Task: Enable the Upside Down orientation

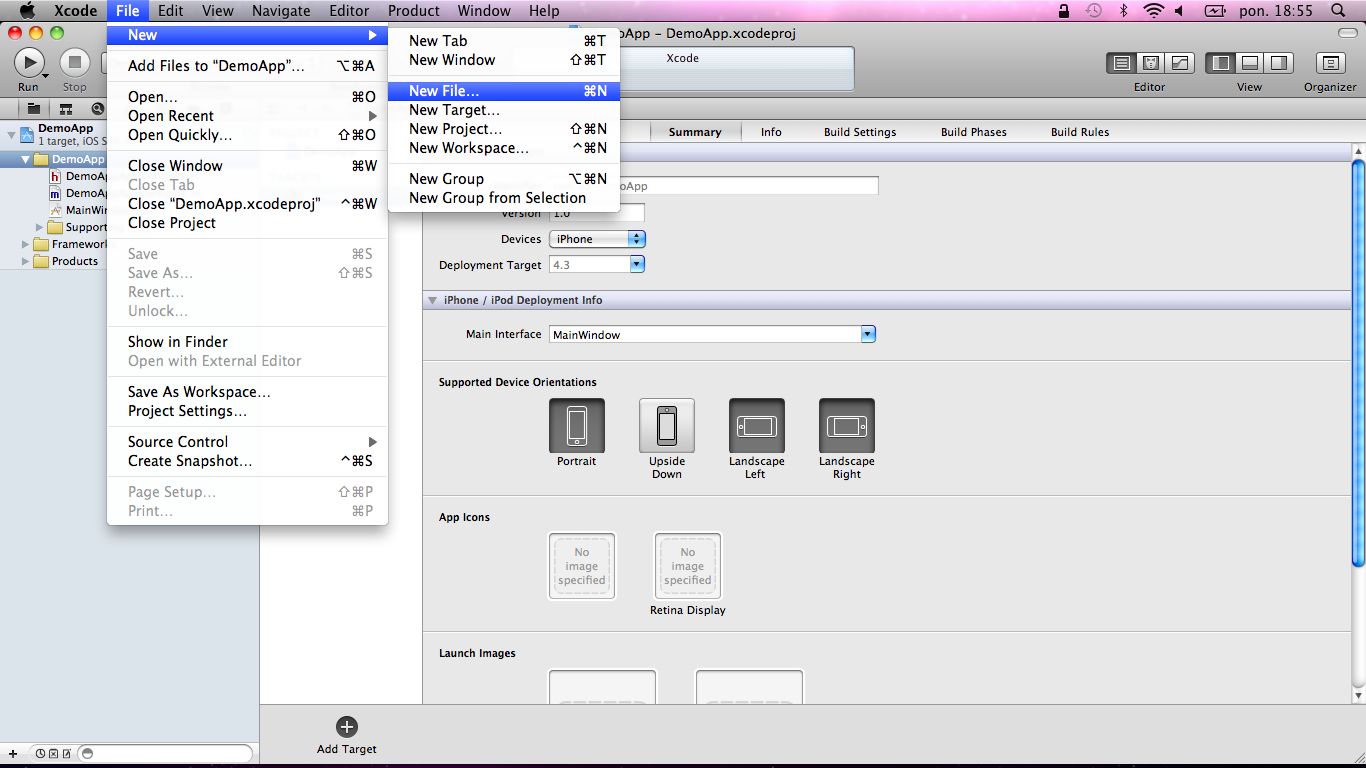Action: (666, 426)
